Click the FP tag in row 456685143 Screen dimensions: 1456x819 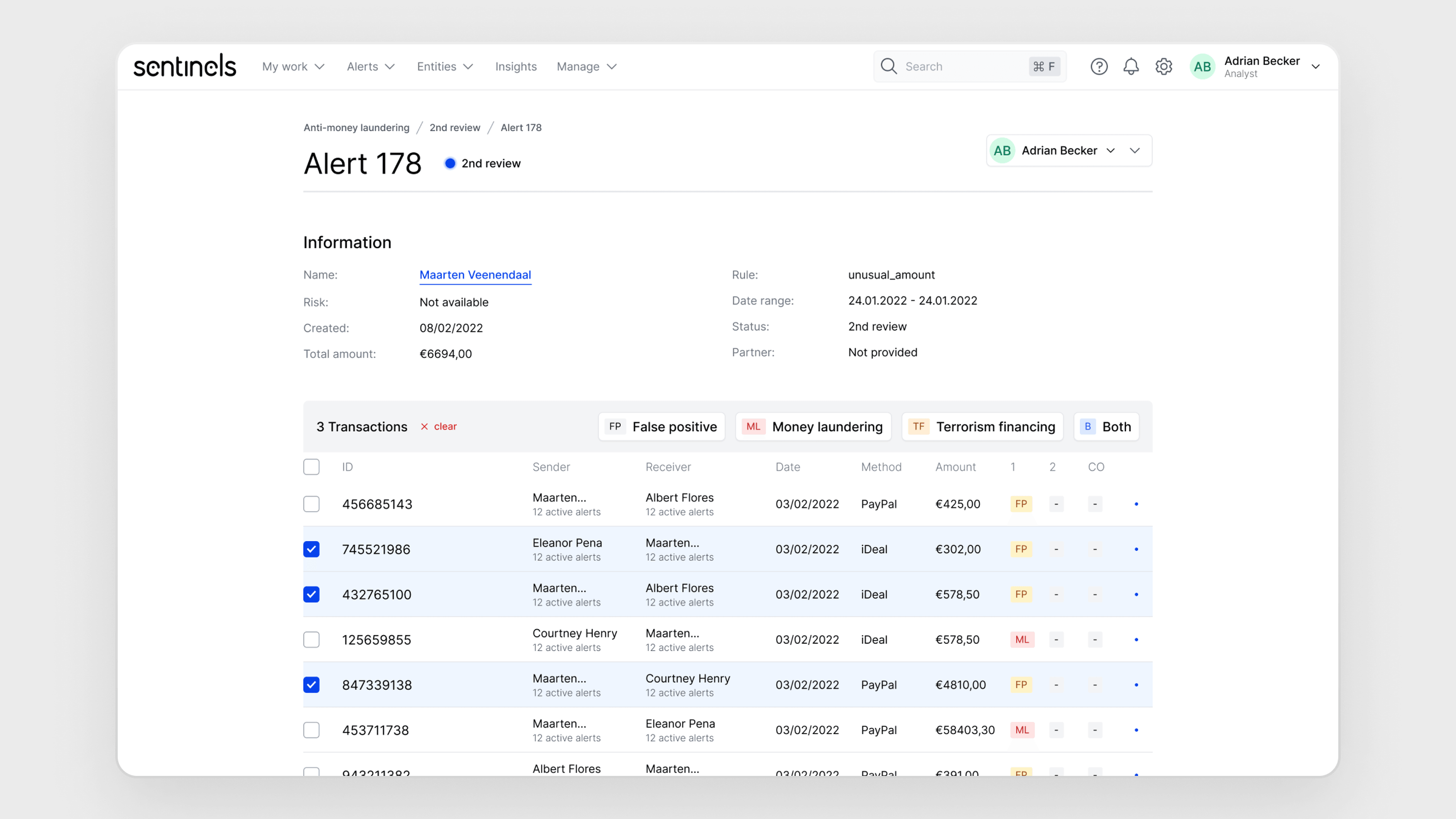point(1021,504)
